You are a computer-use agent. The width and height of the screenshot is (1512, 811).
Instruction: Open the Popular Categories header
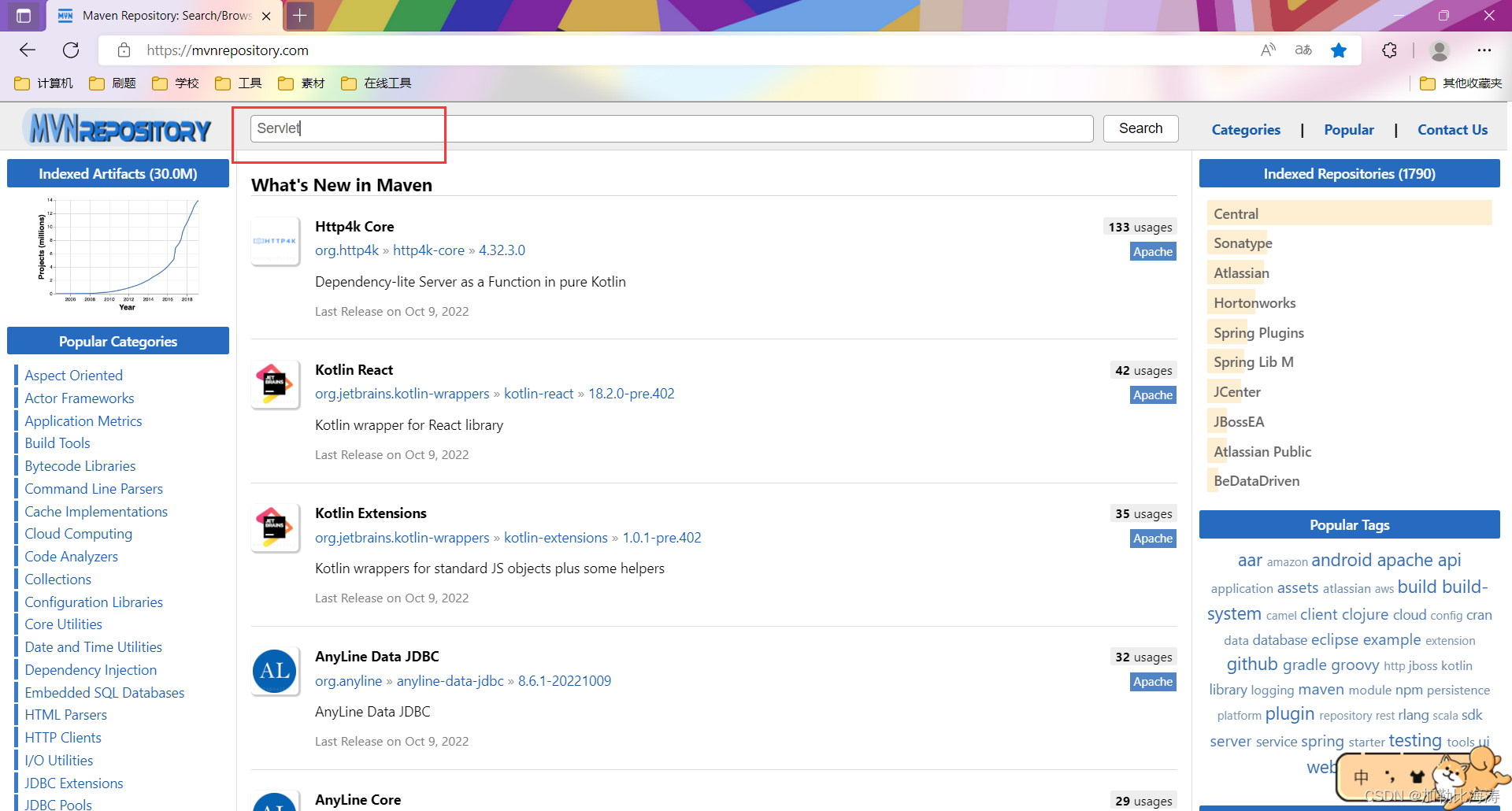(x=118, y=342)
